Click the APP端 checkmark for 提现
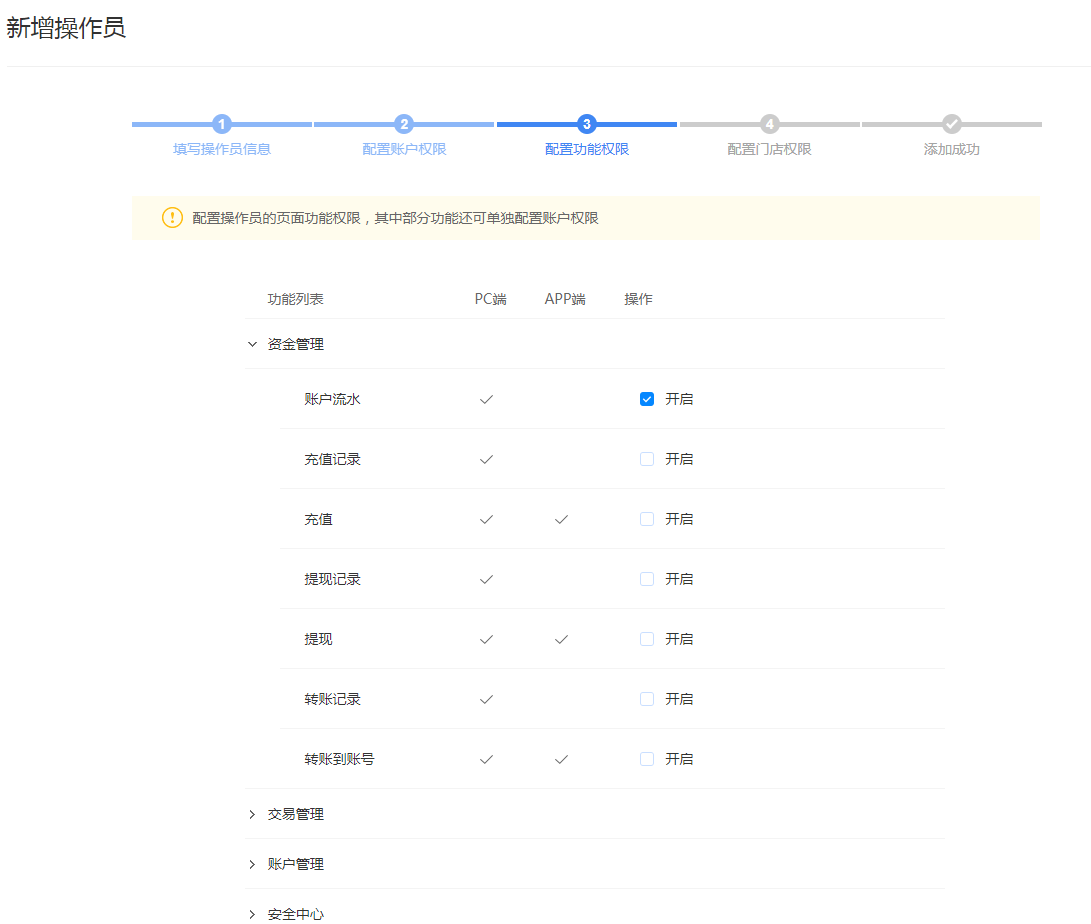The width and height of the screenshot is (1091, 924). coord(561,639)
